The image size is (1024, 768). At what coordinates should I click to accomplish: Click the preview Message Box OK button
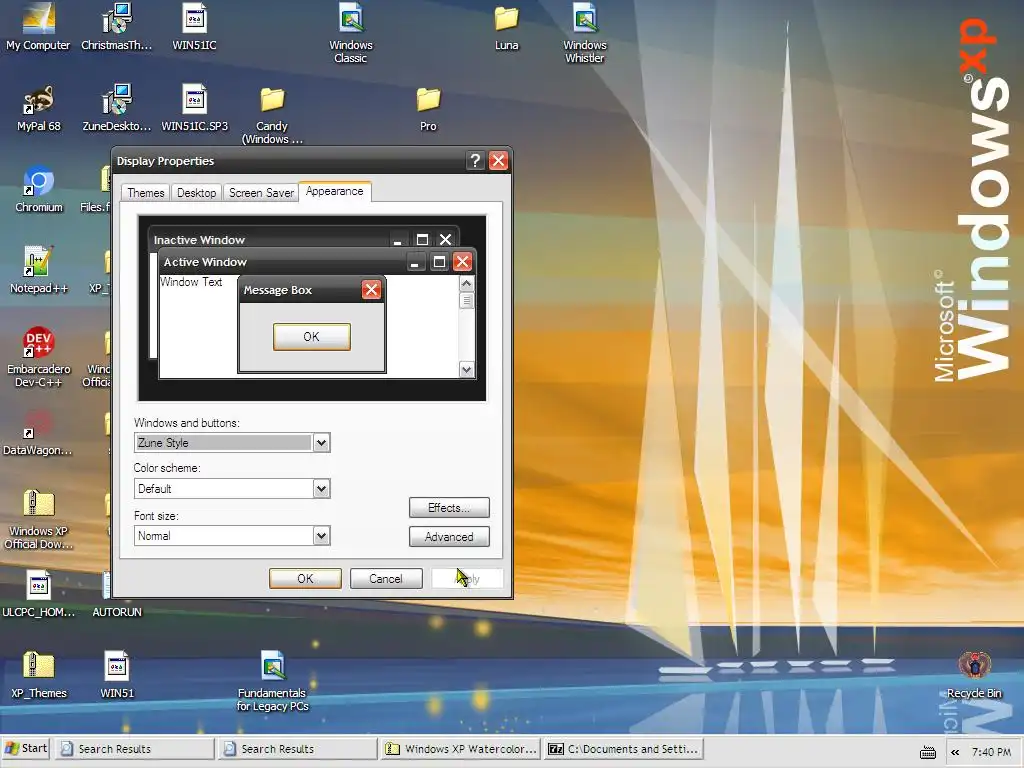(x=312, y=337)
